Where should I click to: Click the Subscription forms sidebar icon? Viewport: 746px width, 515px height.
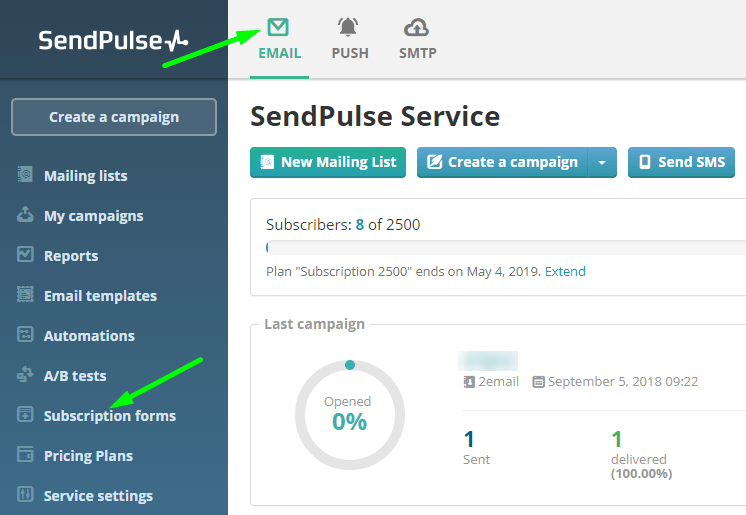coord(26,415)
